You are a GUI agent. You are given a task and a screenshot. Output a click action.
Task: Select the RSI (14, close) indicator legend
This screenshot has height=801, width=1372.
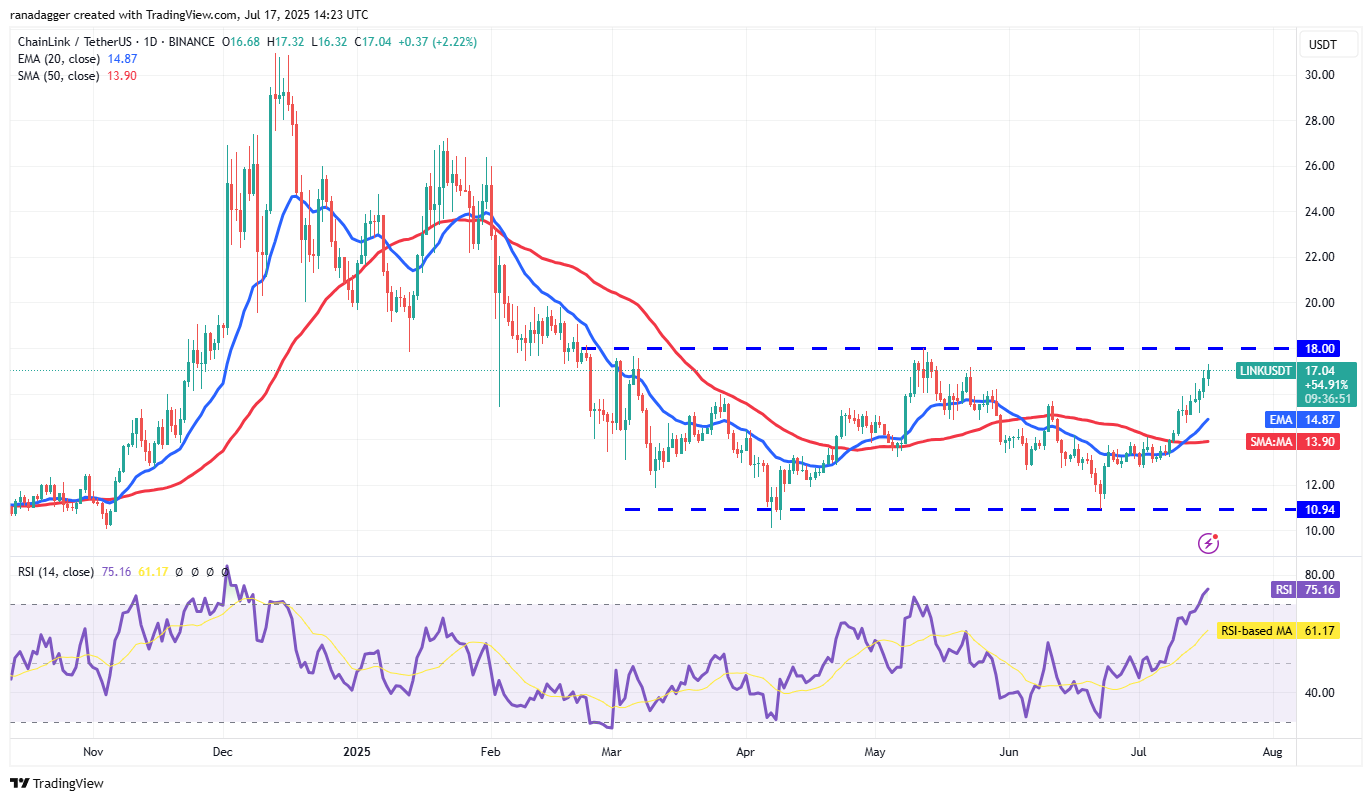coord(56,572)
